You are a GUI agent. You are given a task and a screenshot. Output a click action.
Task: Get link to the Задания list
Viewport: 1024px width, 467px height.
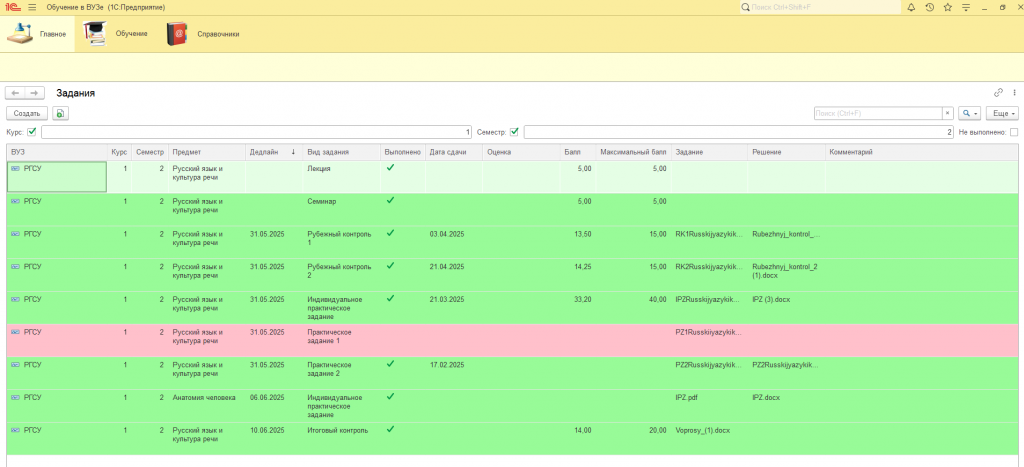[x=998, y=93]
